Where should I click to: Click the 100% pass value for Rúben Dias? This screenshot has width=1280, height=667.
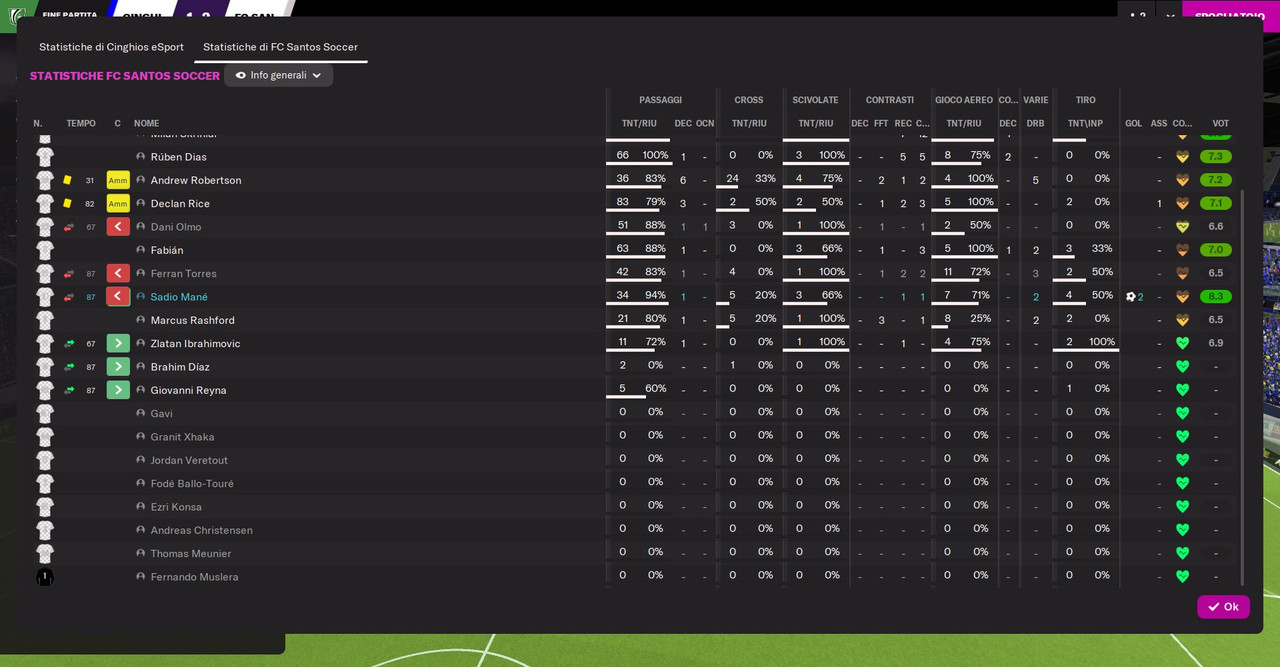[x=655, y=155]
